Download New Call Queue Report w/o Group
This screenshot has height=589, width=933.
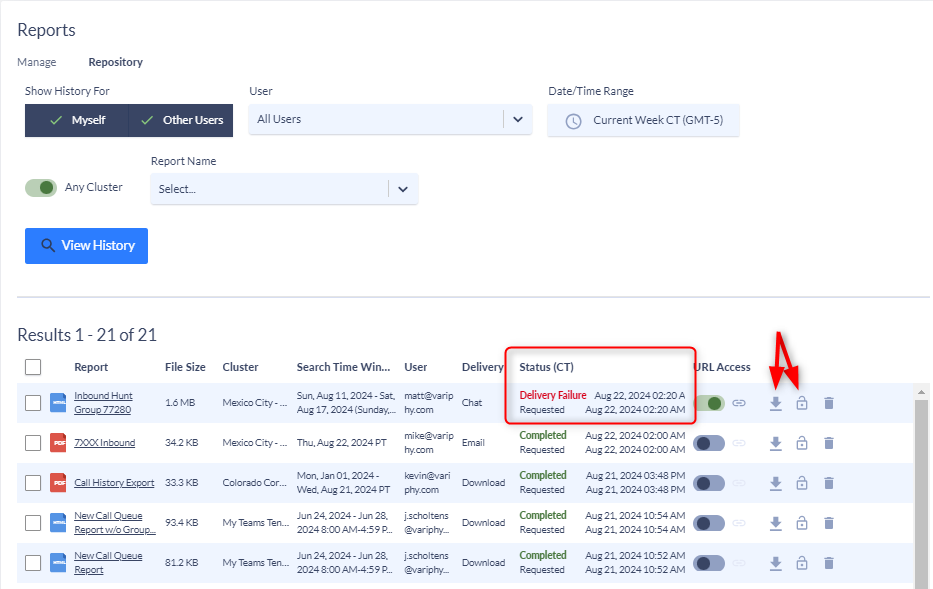click(x=775, y=523)
